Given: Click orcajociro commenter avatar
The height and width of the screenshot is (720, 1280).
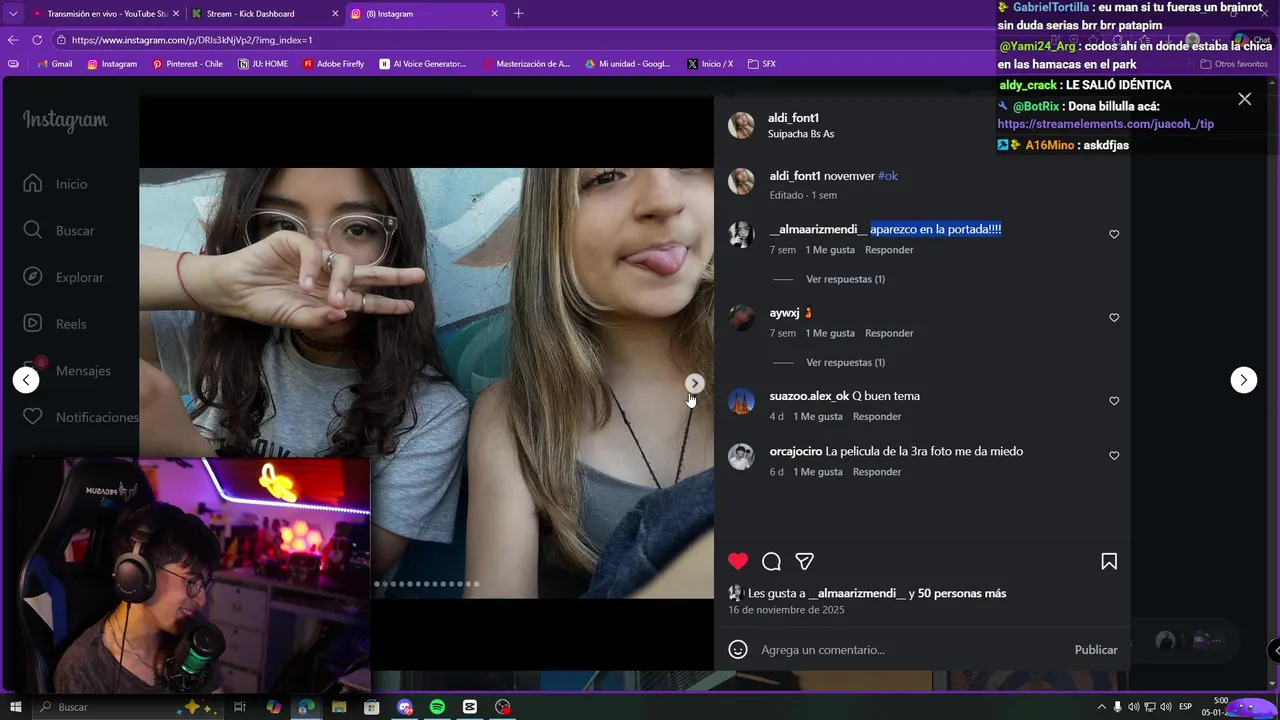Looking at the screenshot, I should (741, 456).
